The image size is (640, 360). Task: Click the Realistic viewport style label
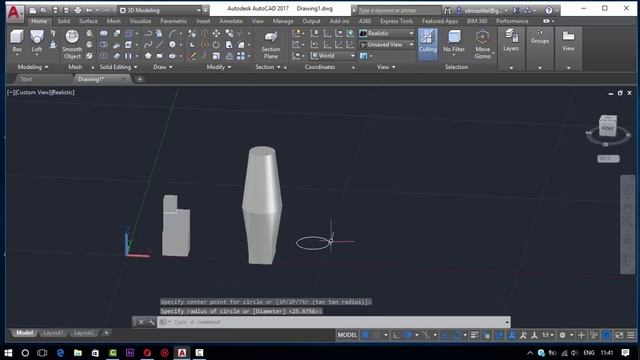pos(62,93)
